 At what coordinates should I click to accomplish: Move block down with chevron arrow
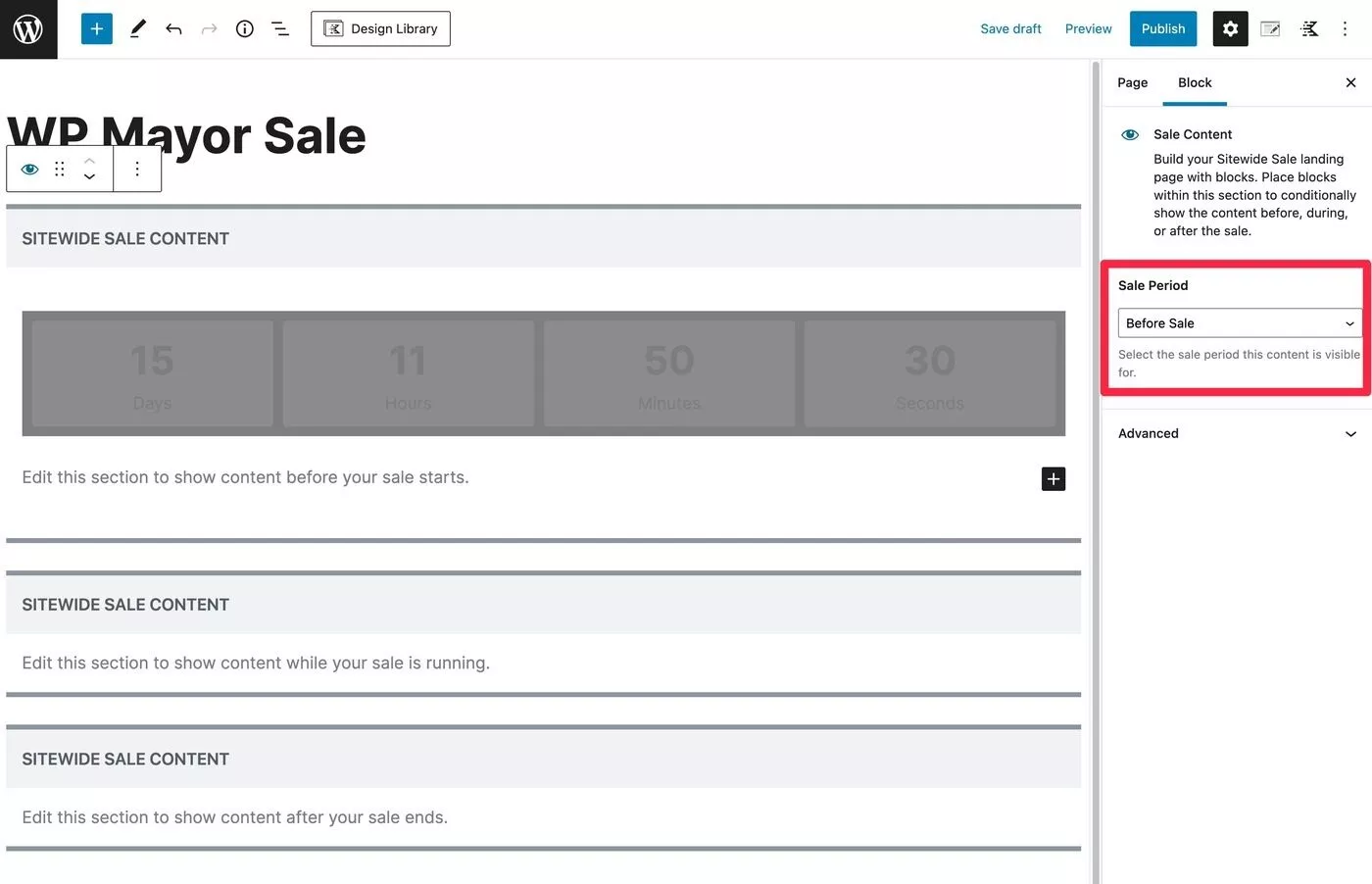pyautogui.click(x=89, y=177)
